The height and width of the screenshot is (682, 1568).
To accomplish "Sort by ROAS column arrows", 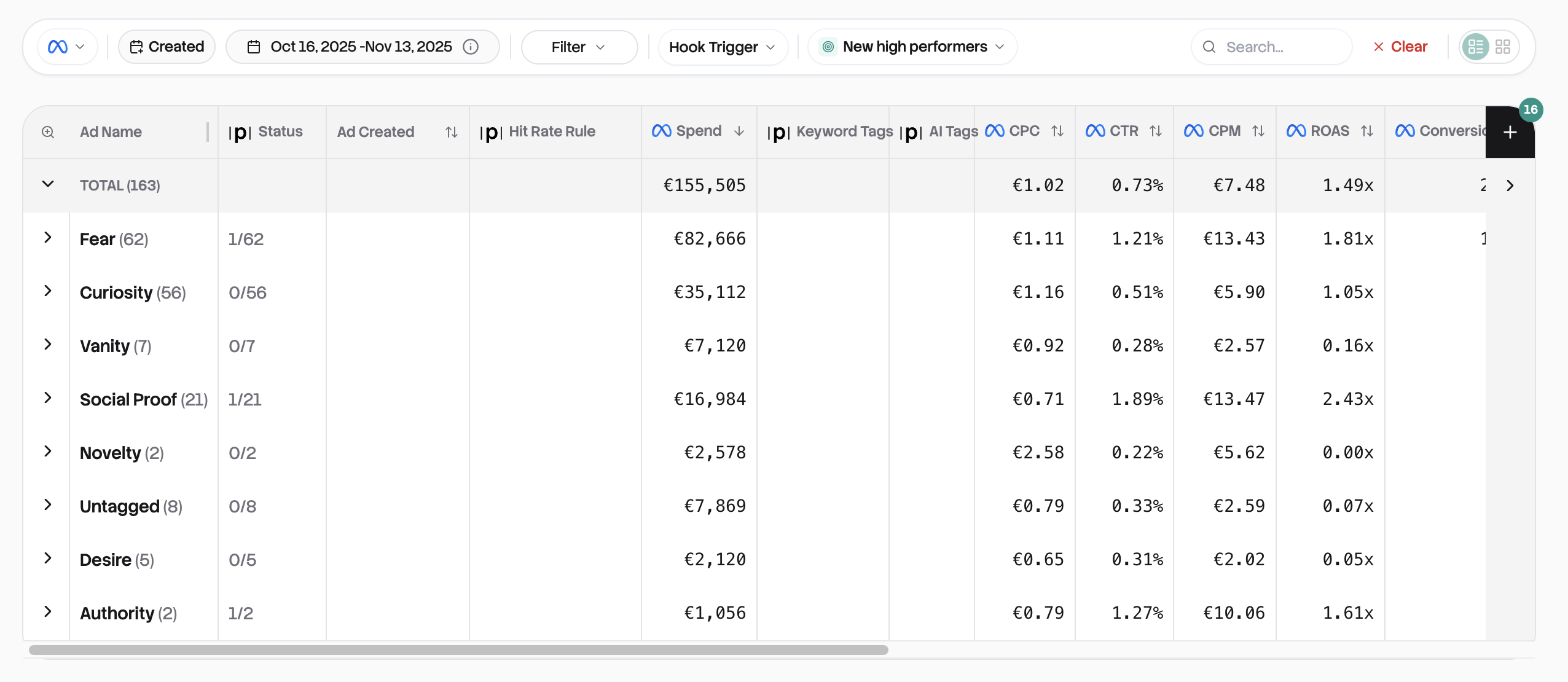I will (1367, 131).
